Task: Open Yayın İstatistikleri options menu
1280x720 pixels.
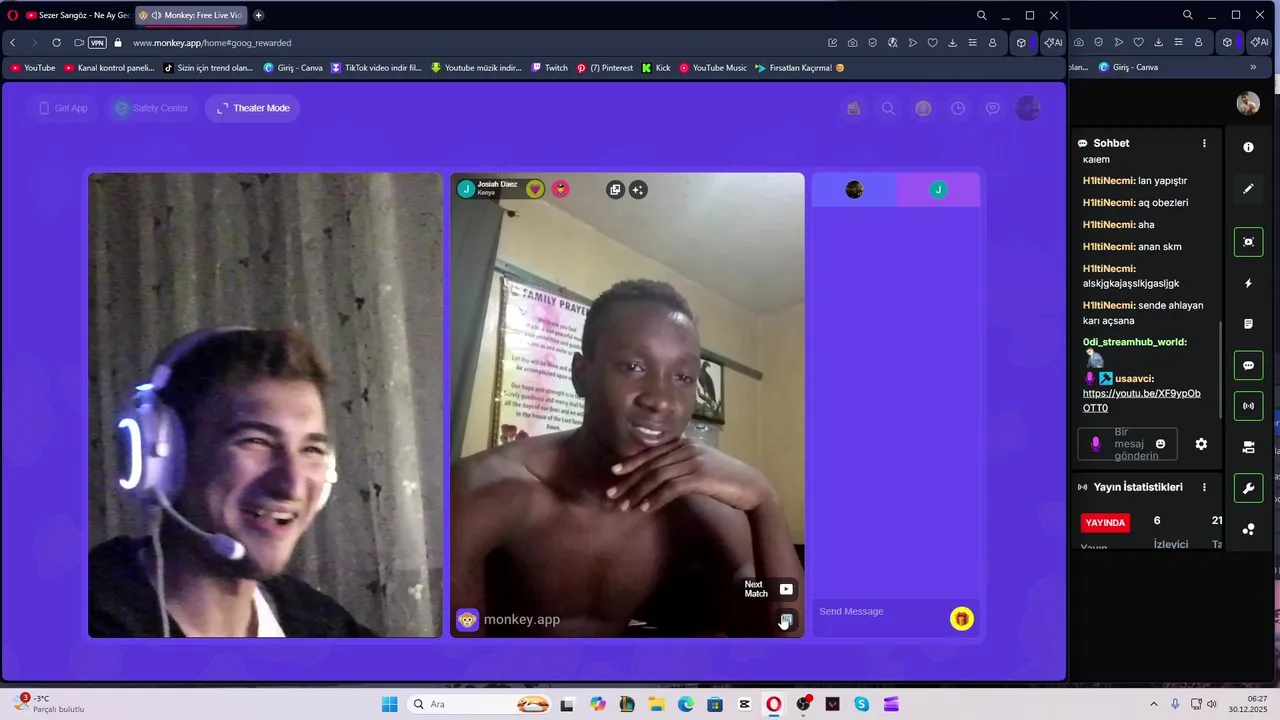Action: 1204,487
